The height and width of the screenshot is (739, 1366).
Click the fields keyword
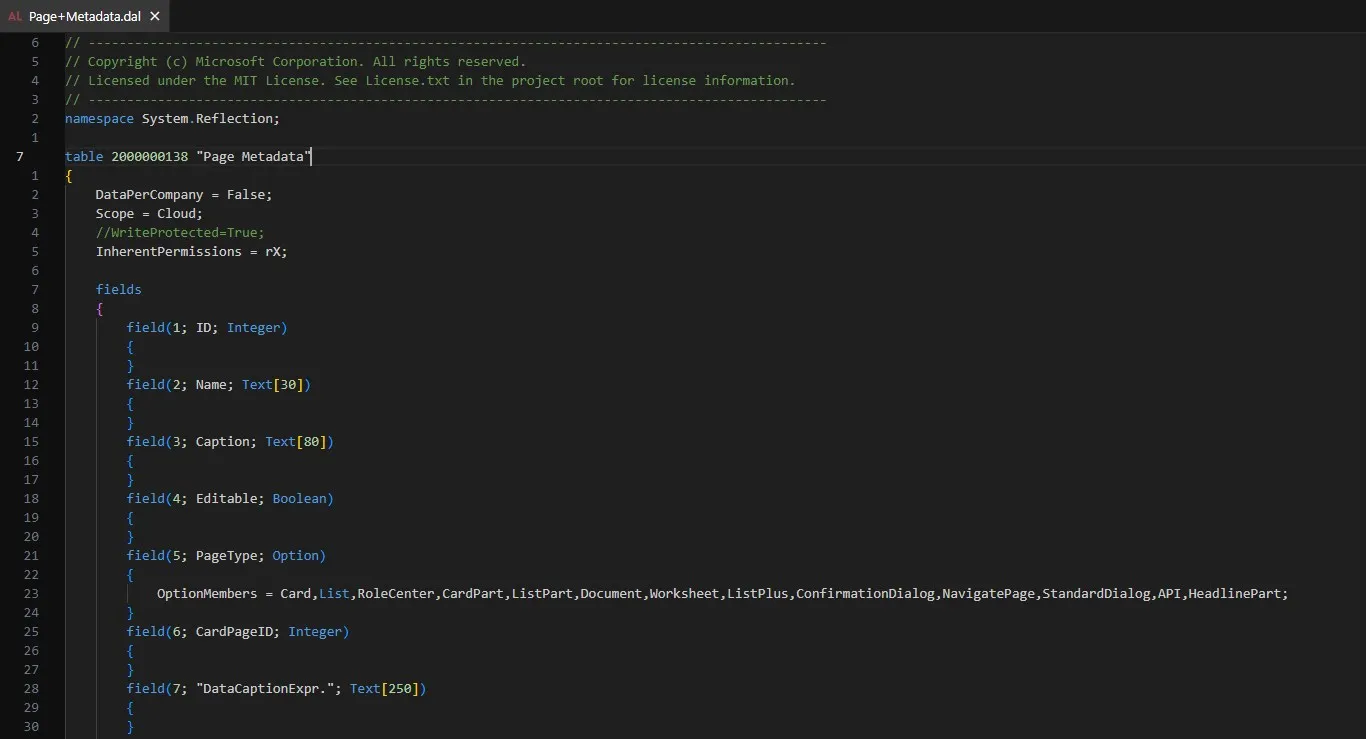[119, 289]
